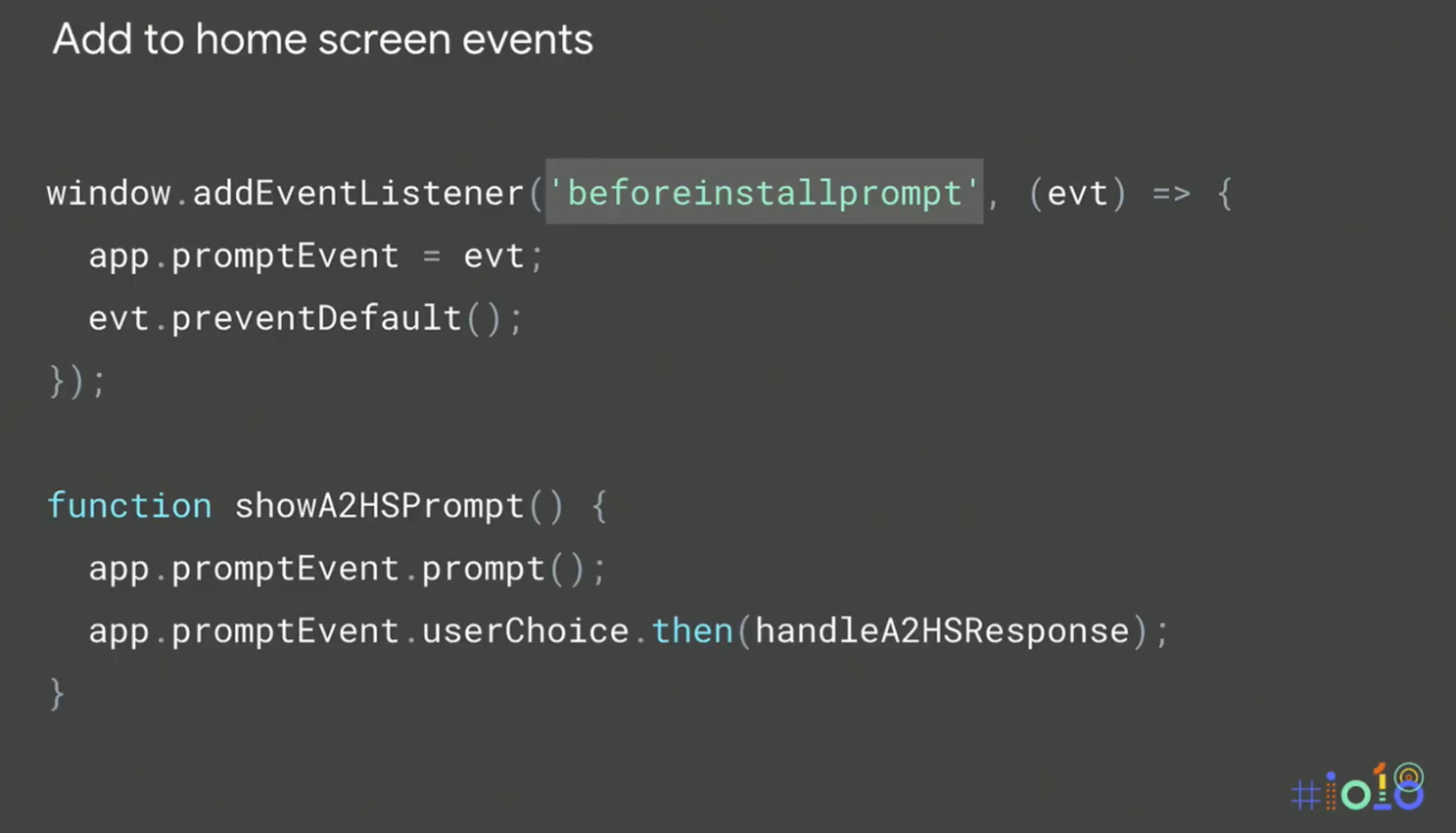
Task: Click the highlighted 'beforeinstallprompt' string
Action: click(x=764, y=192)
